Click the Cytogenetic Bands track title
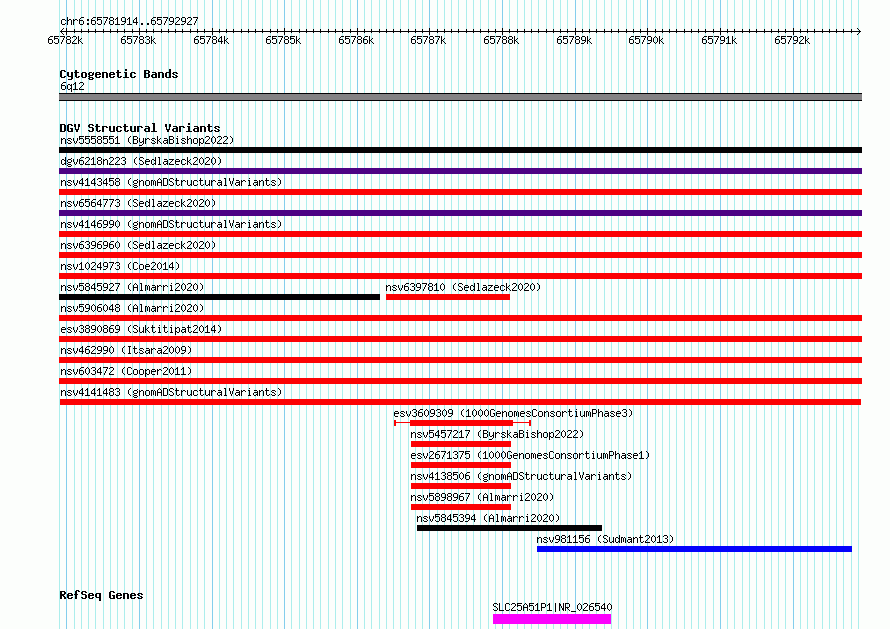 tap(119, 74)
